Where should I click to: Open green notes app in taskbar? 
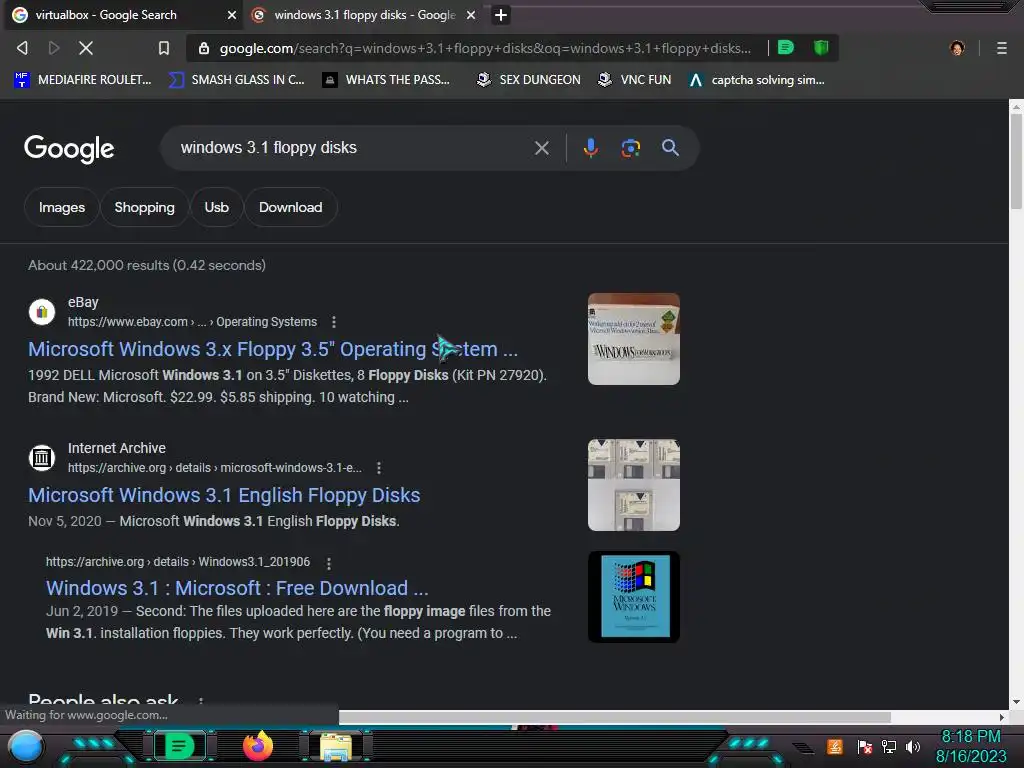coord(179,746)
